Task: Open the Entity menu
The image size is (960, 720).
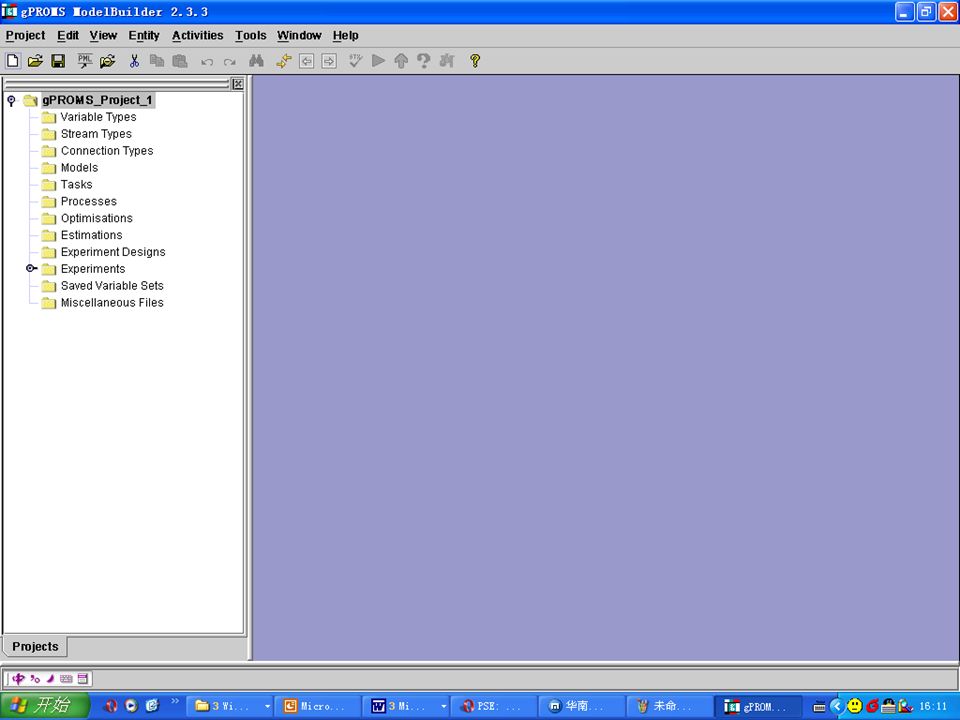Action: 144,36
